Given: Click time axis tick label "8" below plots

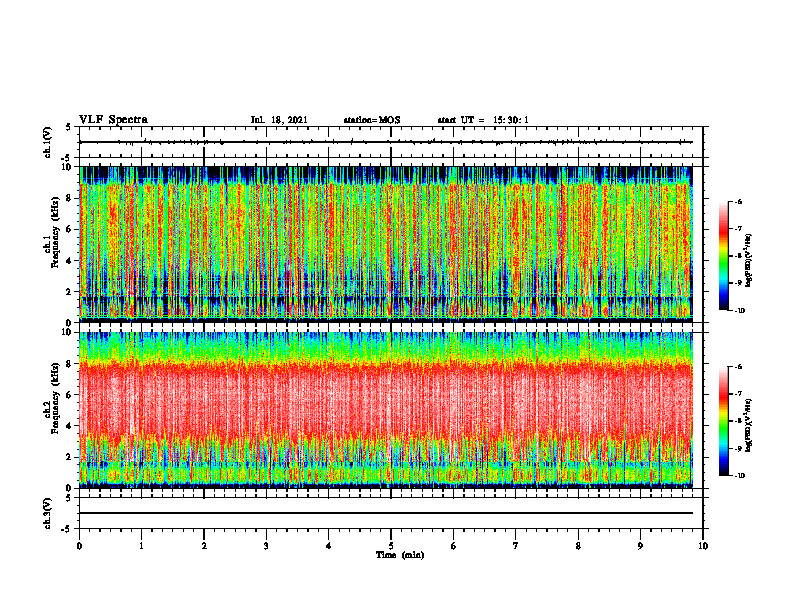Looking at the screenshot, I should coord(578,546).
